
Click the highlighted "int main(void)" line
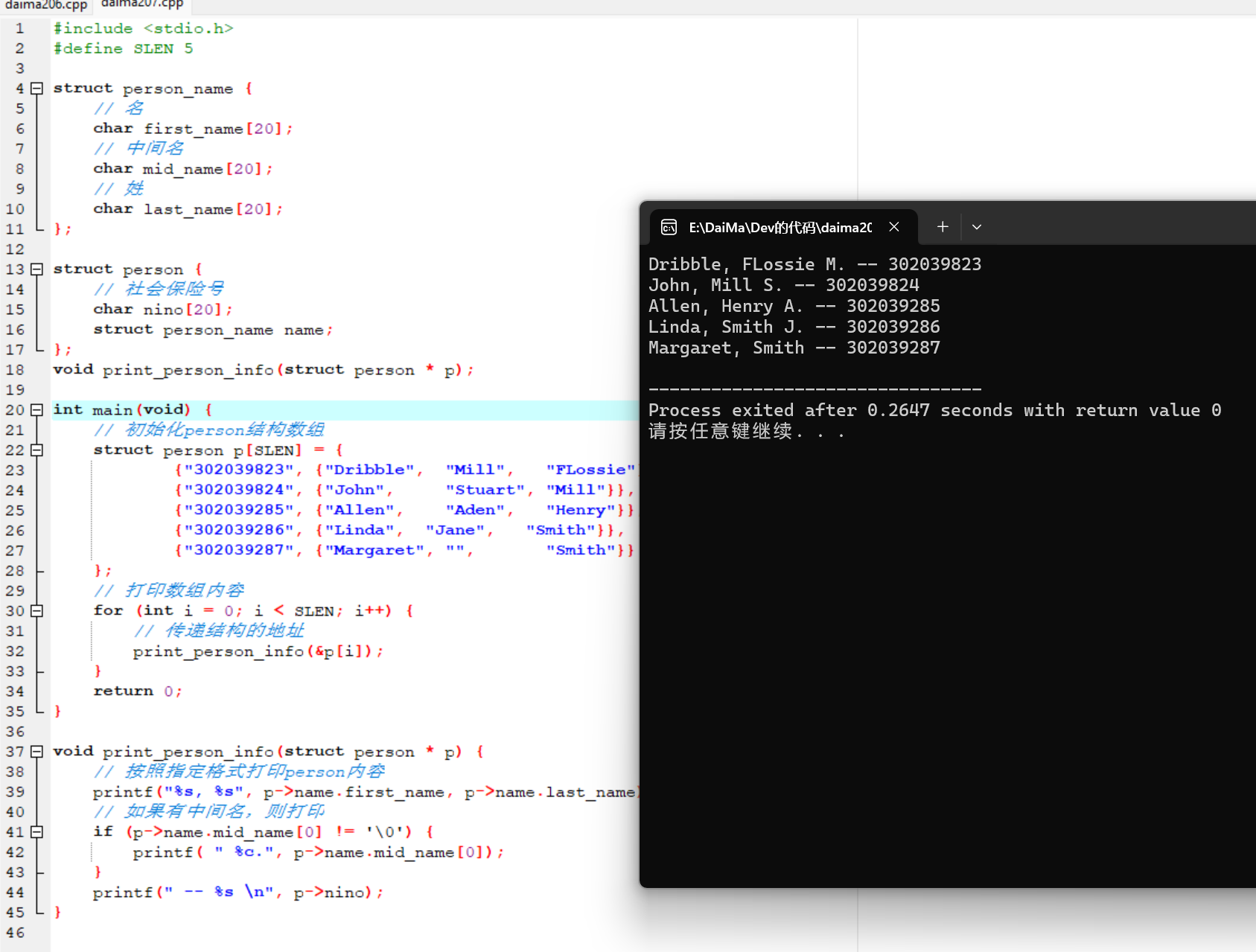(133, 410)
